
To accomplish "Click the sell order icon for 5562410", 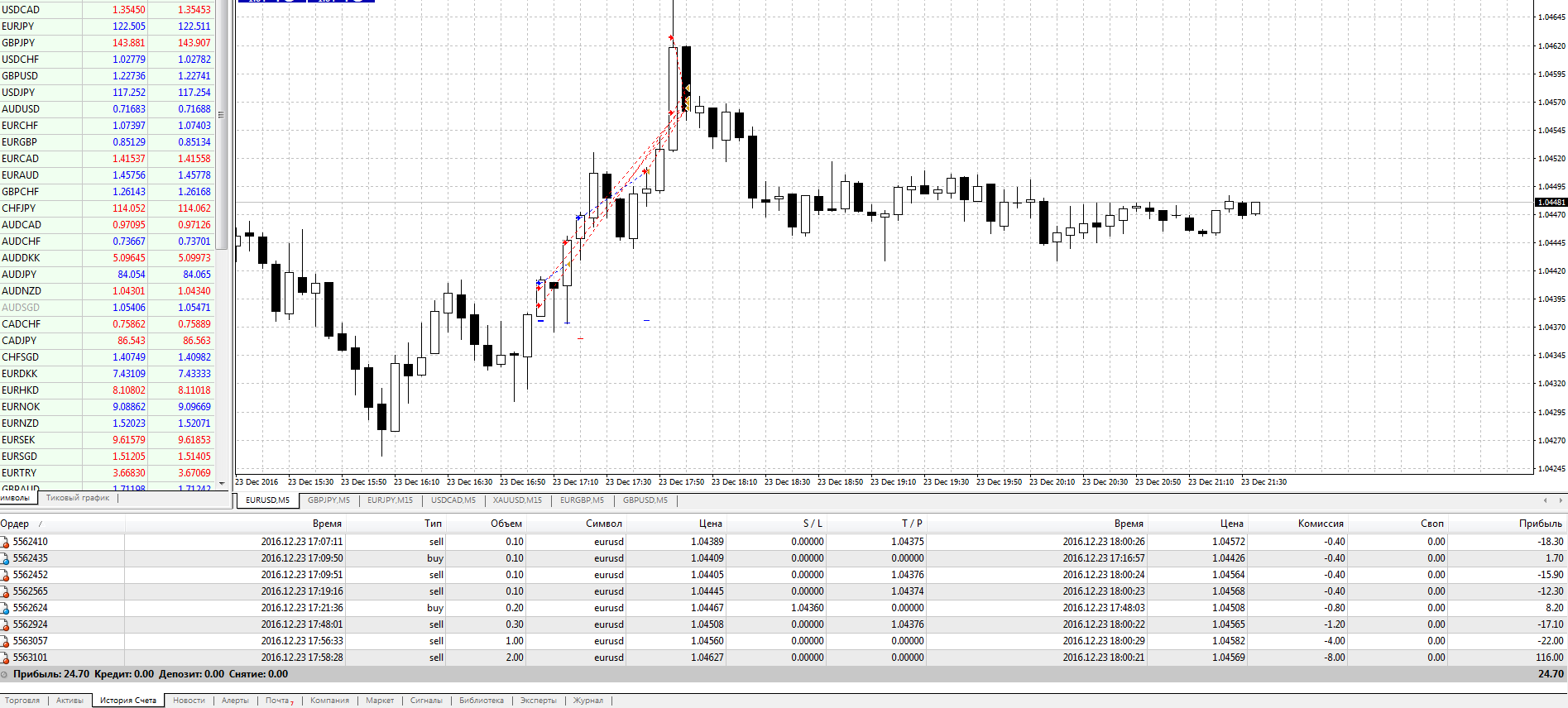I will coord(5,543).
